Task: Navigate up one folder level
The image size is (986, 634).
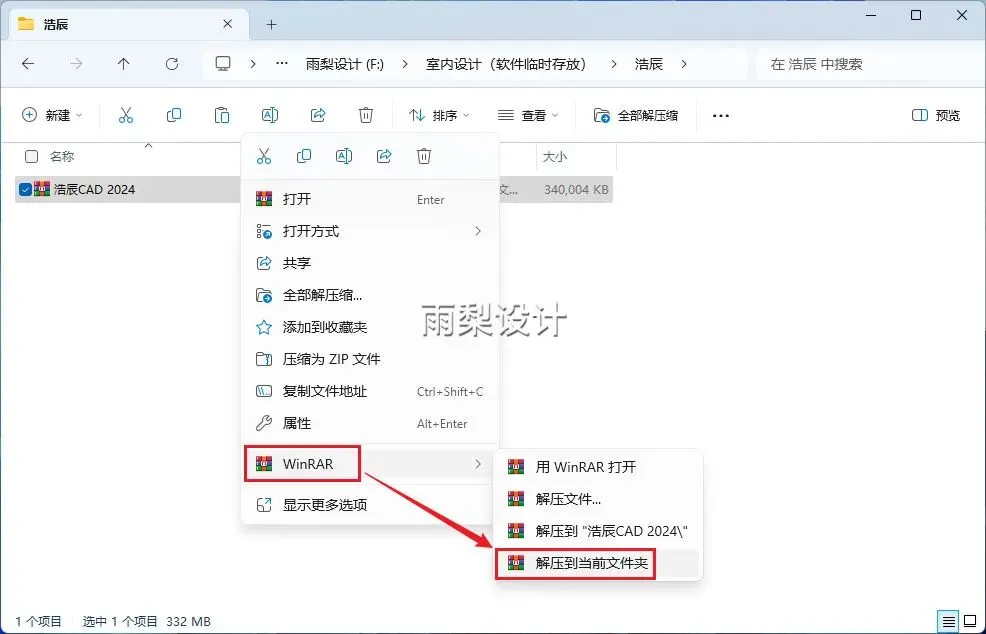Action: pyautogui.click(x=123, y=64)
